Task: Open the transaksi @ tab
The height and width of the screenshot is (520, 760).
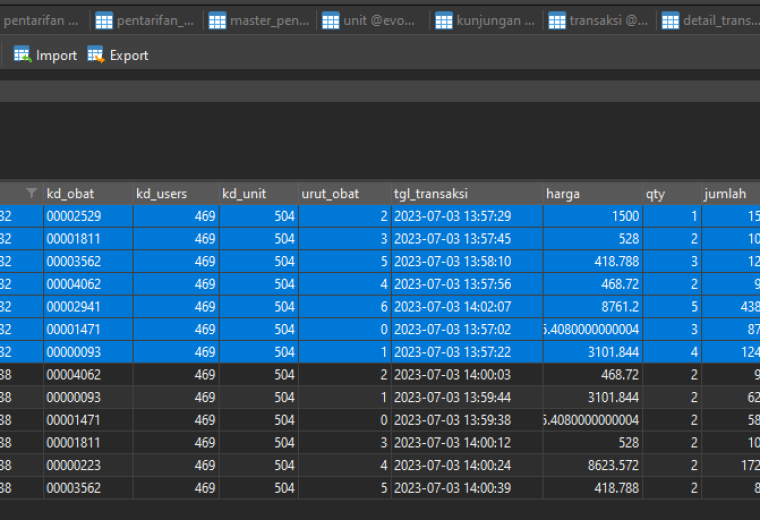Action: [599, 21]
